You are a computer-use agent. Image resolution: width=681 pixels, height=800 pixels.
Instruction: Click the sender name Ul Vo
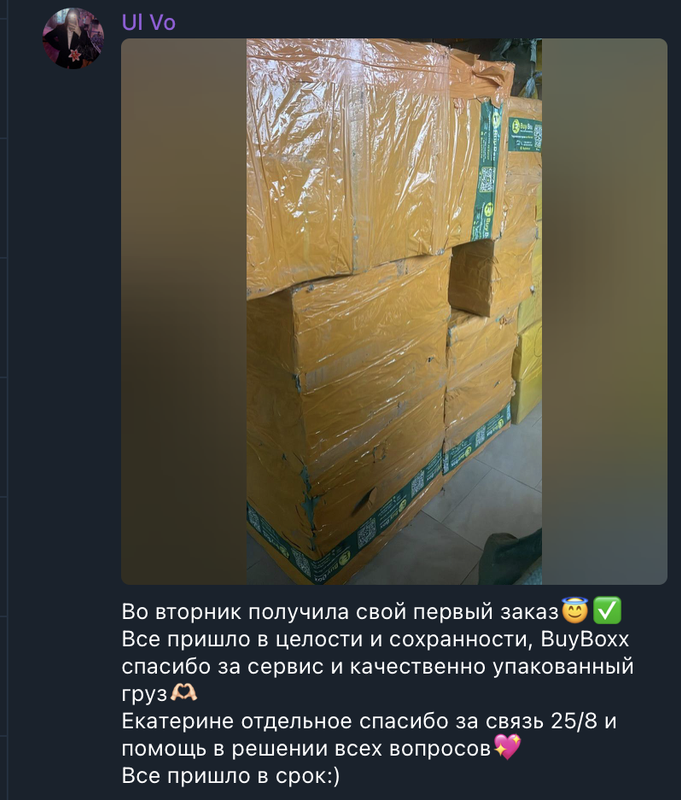[x=148, y=22]
